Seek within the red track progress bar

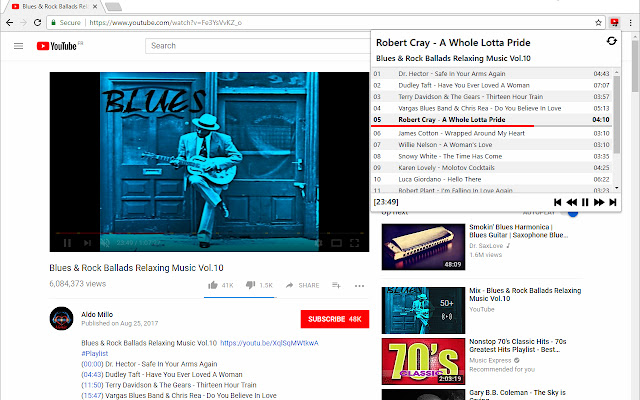click(x=492, y=126)
